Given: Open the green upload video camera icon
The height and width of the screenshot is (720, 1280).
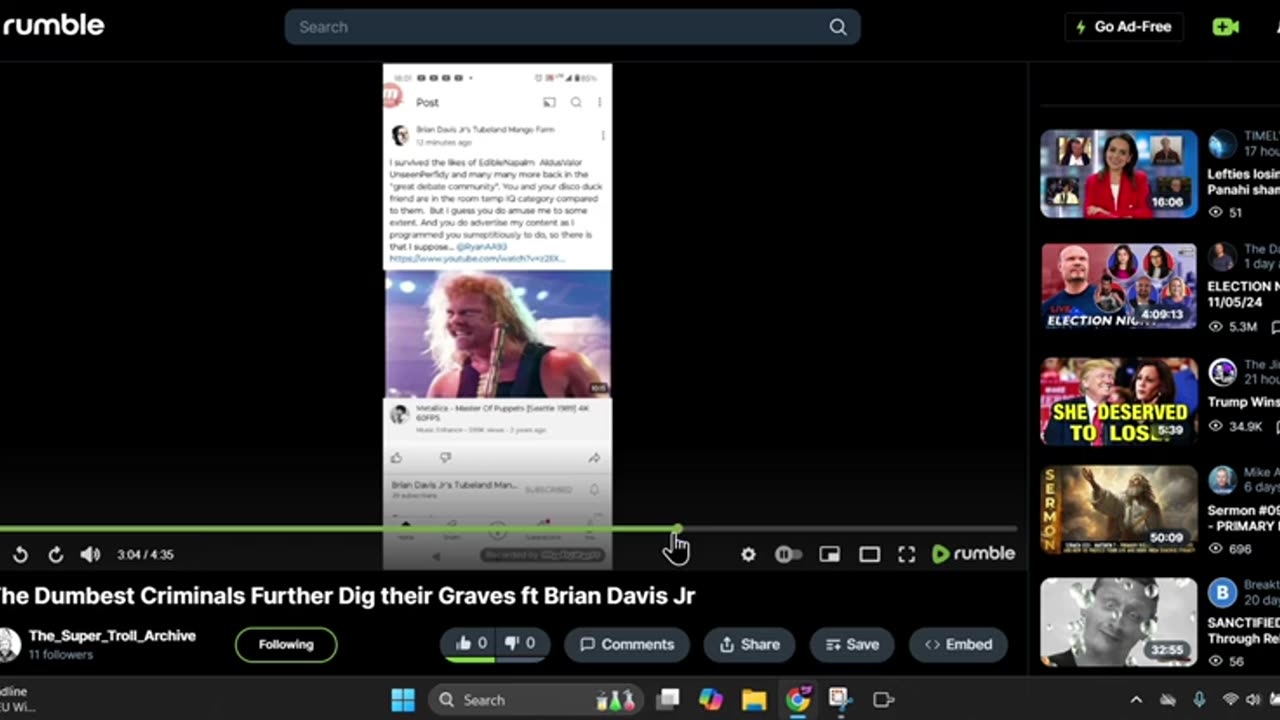Looking at the screenshot, I should pos(1225,27).
